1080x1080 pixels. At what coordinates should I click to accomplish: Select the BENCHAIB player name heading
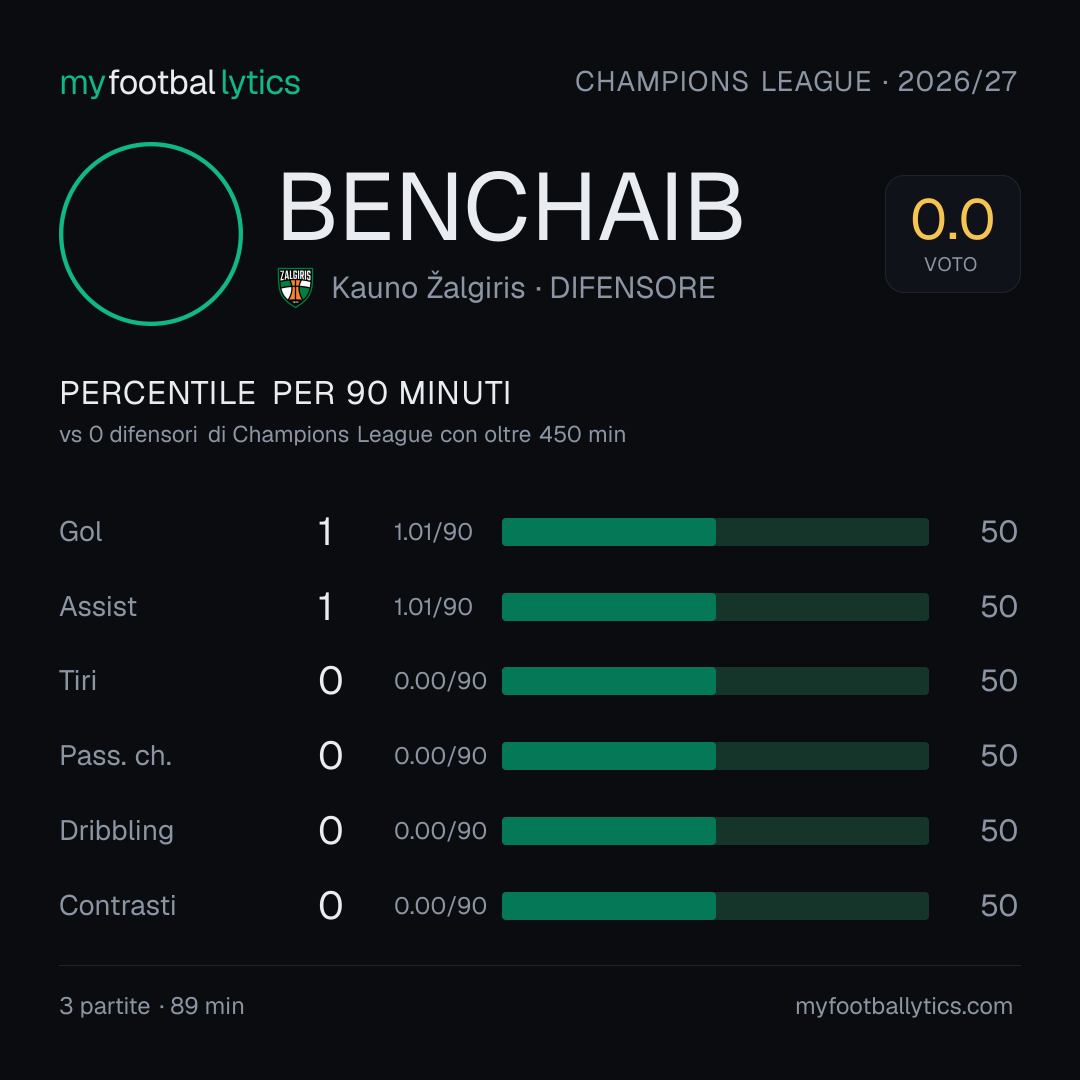pyautogui.click(x=511, y=207)
